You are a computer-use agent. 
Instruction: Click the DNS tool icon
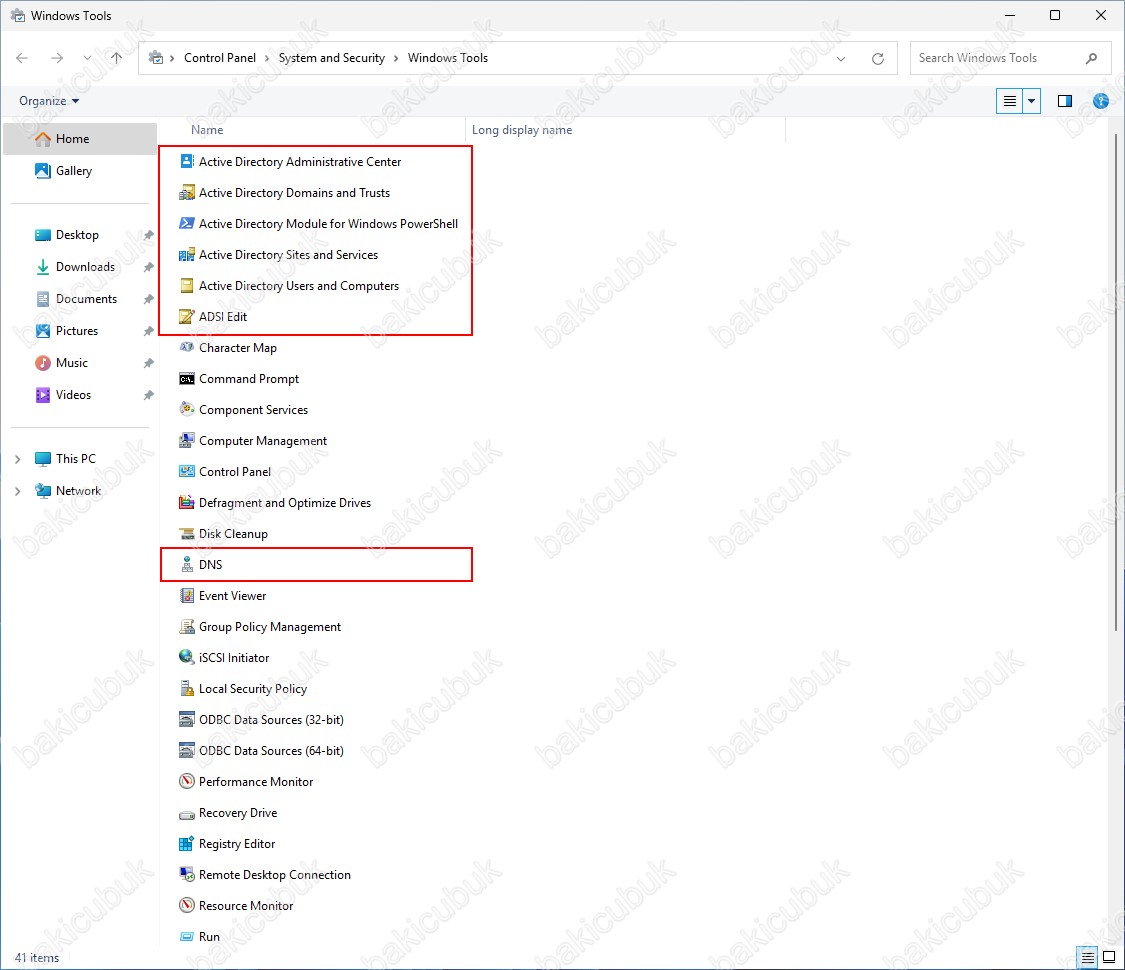point(187,565)
